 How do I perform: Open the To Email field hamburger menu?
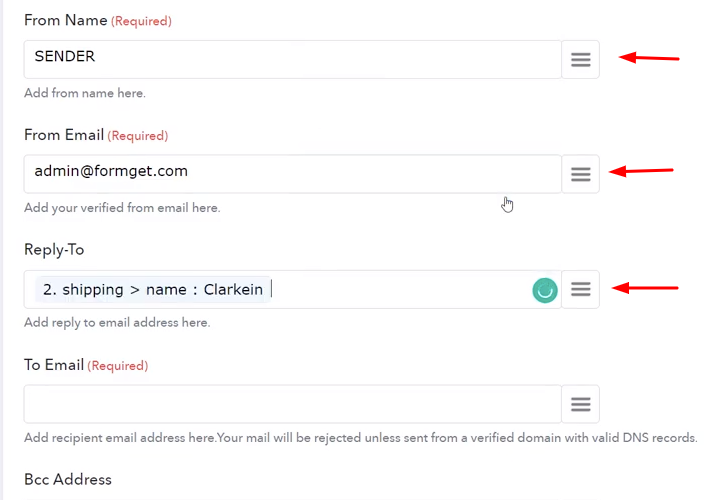pyautogui.click(x=580, y=404)
